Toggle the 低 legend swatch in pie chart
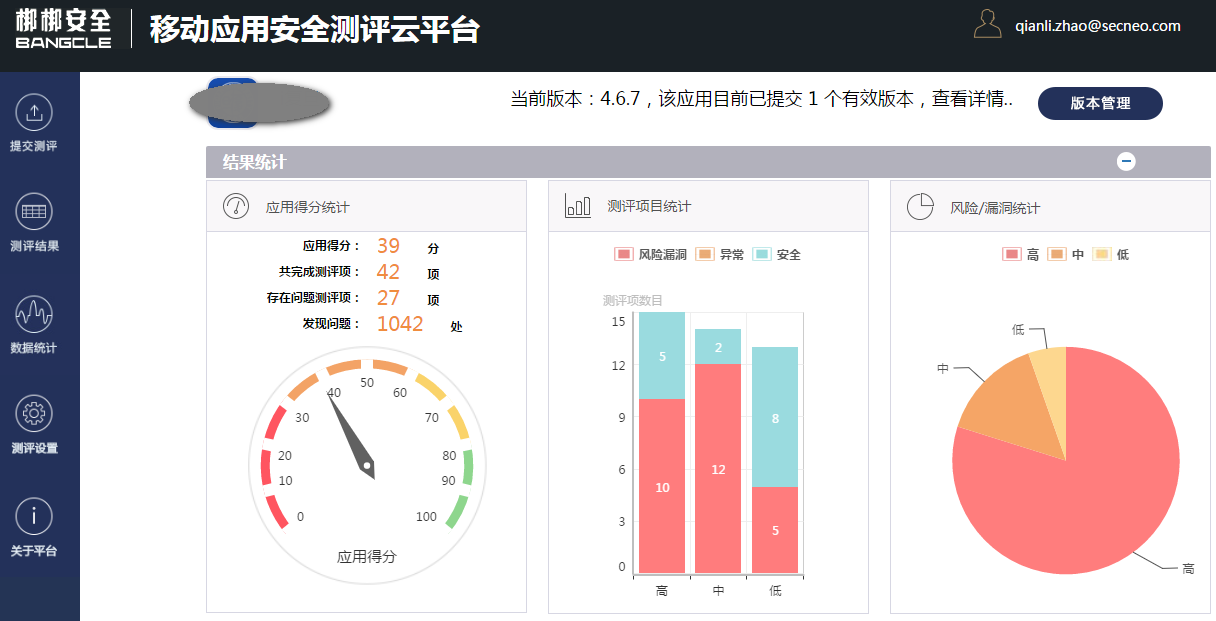1216x621 pixels. [x=1102, y=255]
